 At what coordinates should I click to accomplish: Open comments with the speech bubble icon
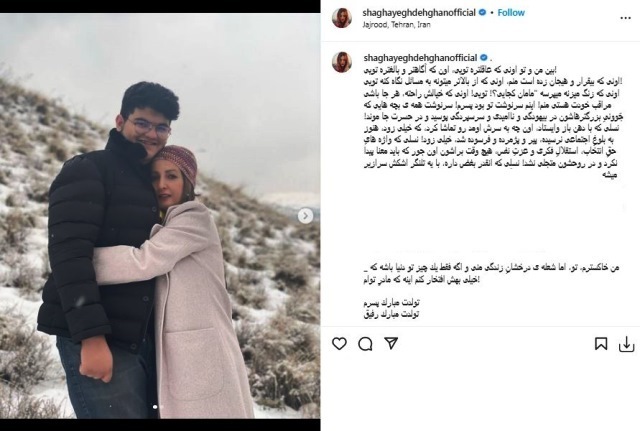[365, 344]
